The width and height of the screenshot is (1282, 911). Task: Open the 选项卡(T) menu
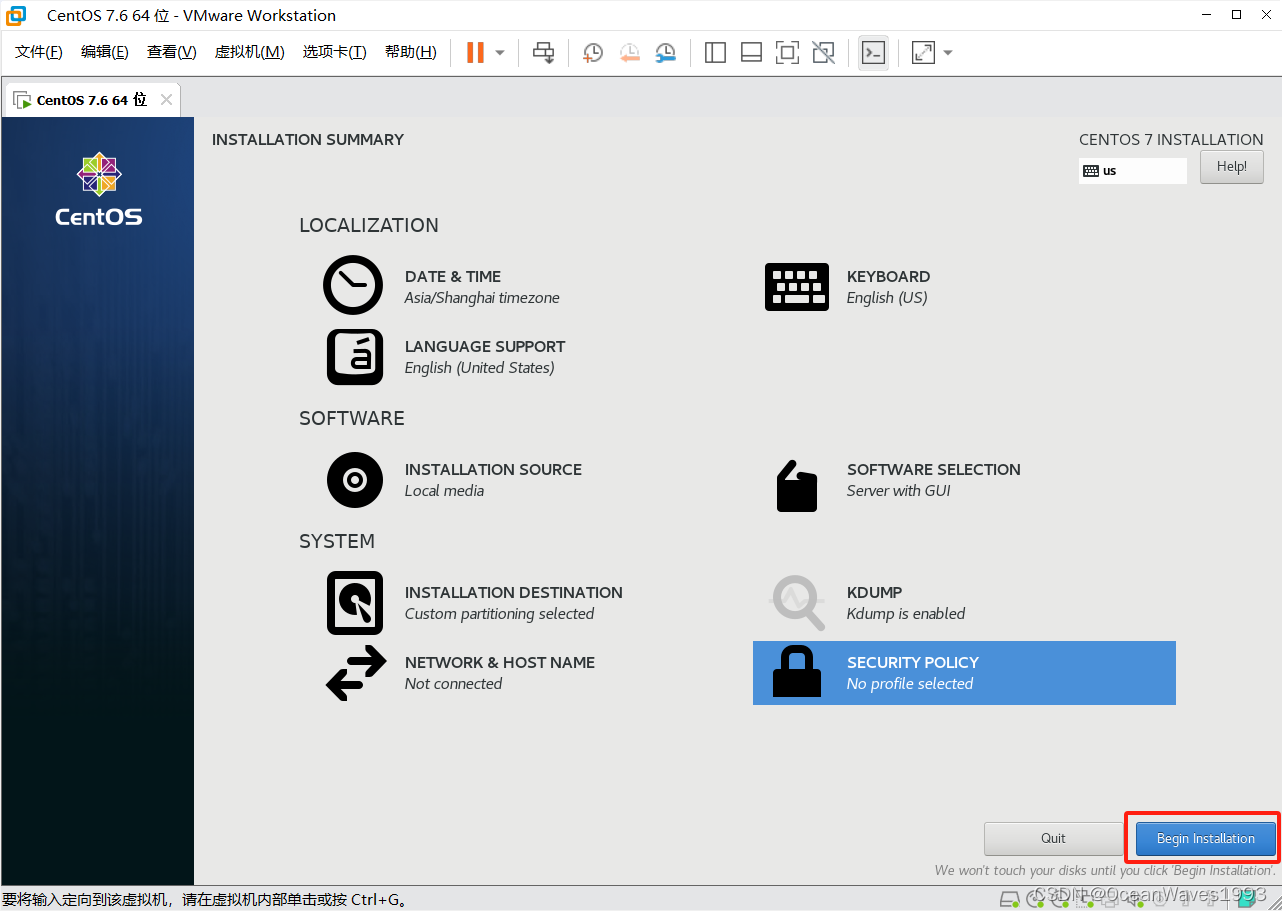coord(335,52)
